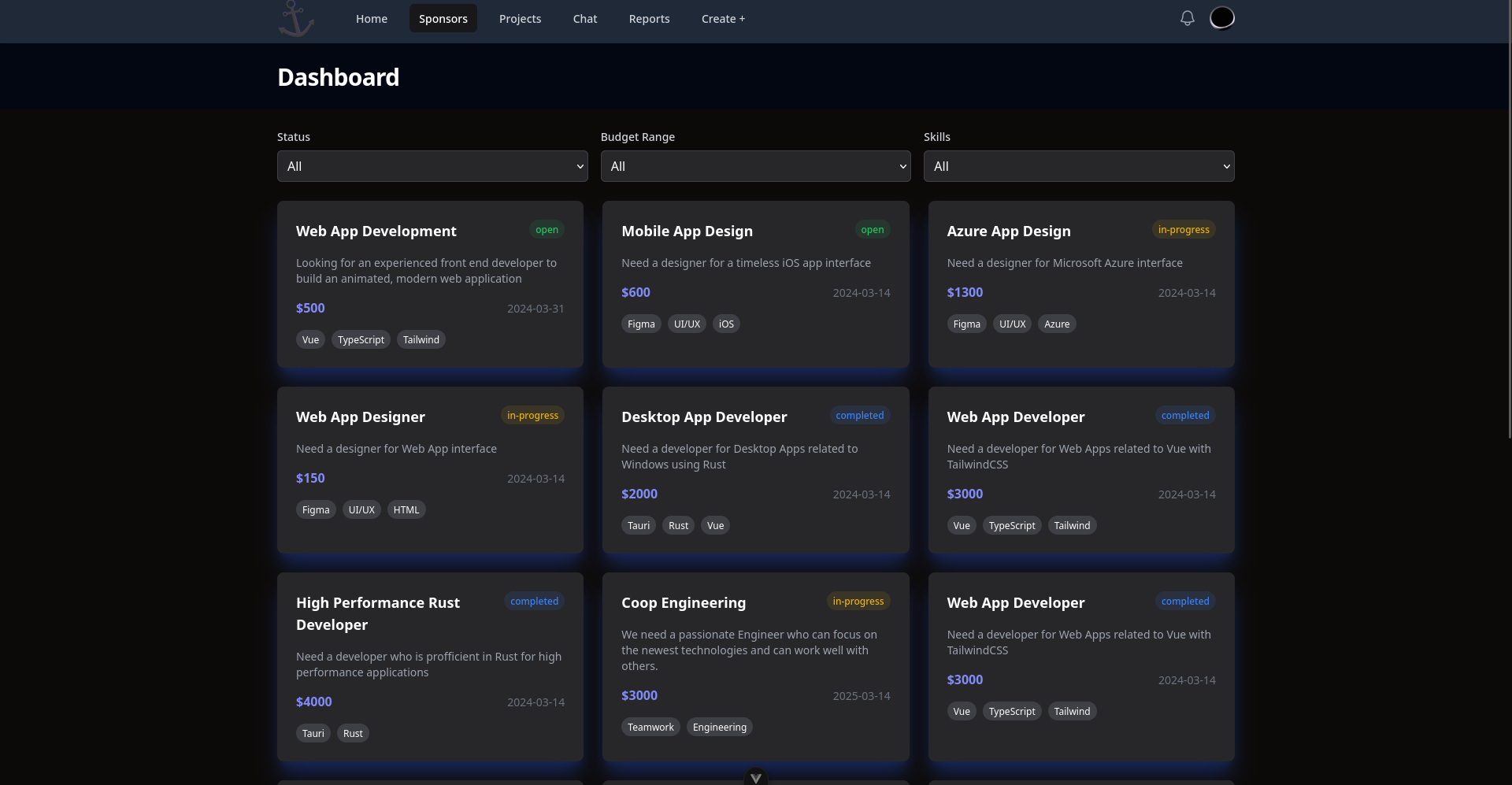Open the Reports page
Image resolution: width=1512 pixels, height=785 pixels.
pos(650,19)
